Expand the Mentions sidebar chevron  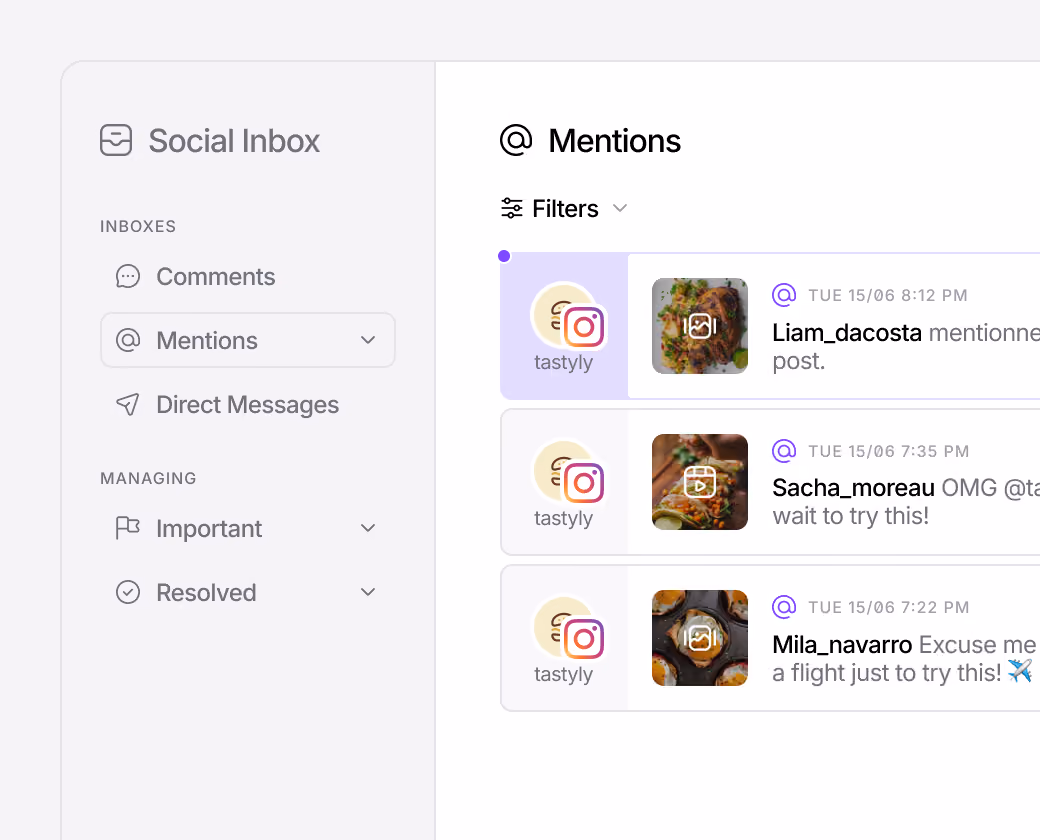[368, 340]
